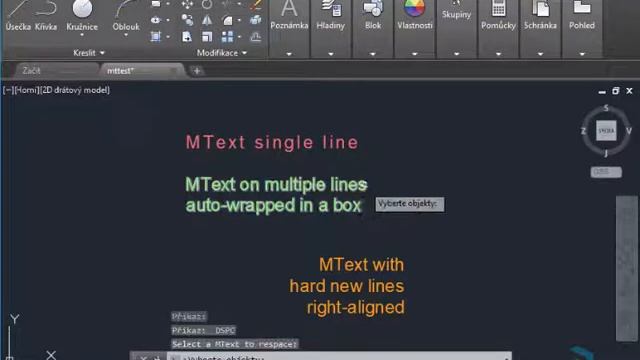Screen dimensions: 640x360
Task: Click the Explode tool icon
Action: pyautogui.click(x=256, y=20)
